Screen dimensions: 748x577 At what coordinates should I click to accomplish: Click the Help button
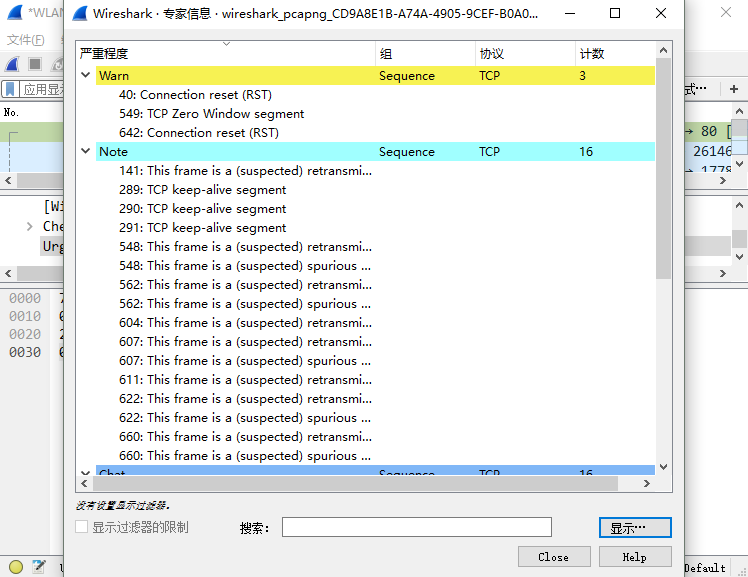tap(635, 556)
